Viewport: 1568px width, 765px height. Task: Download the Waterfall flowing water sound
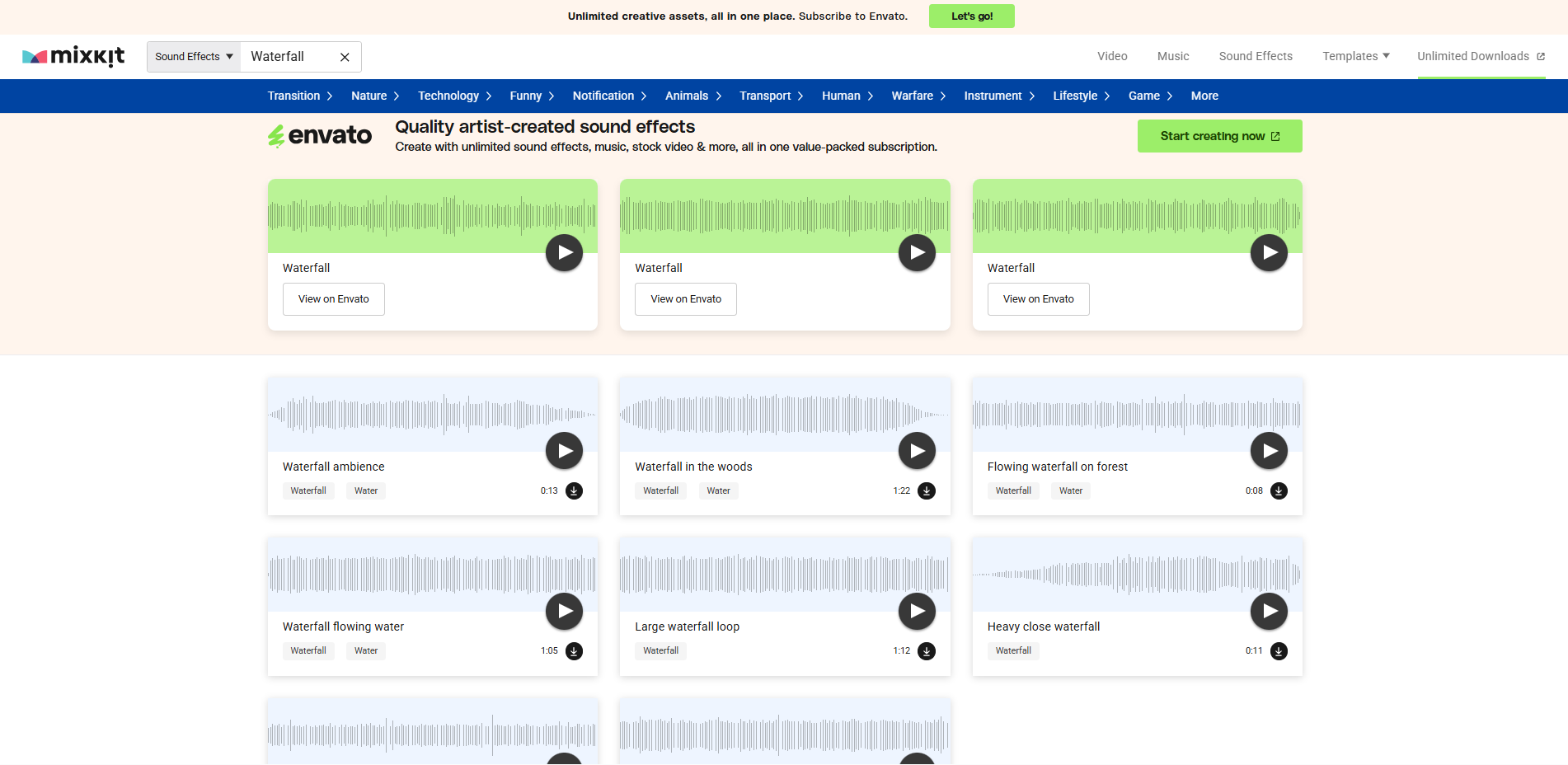click(x=575, y=650)
